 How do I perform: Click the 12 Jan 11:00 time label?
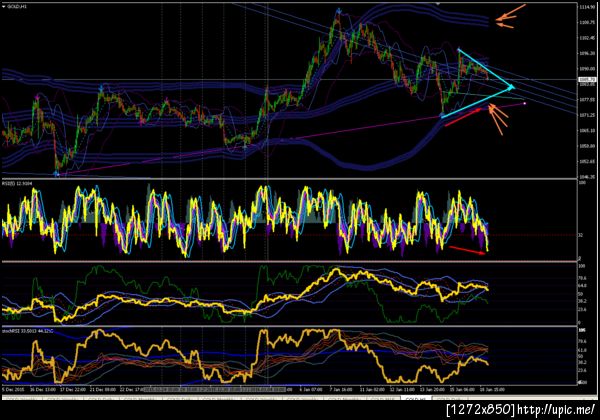[402, 389]
